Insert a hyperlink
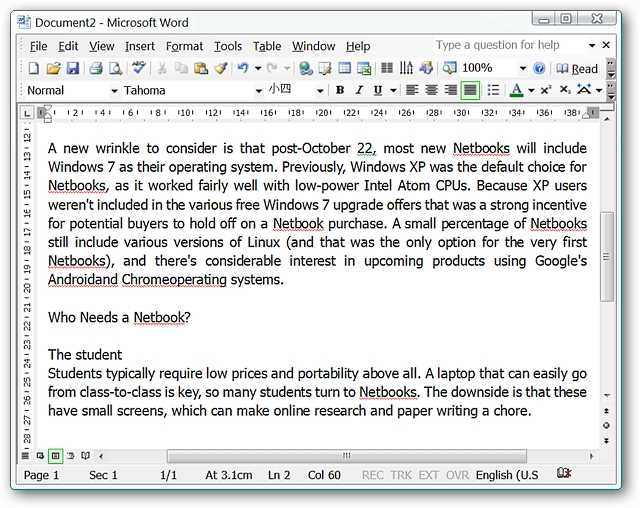 (306, 68)
